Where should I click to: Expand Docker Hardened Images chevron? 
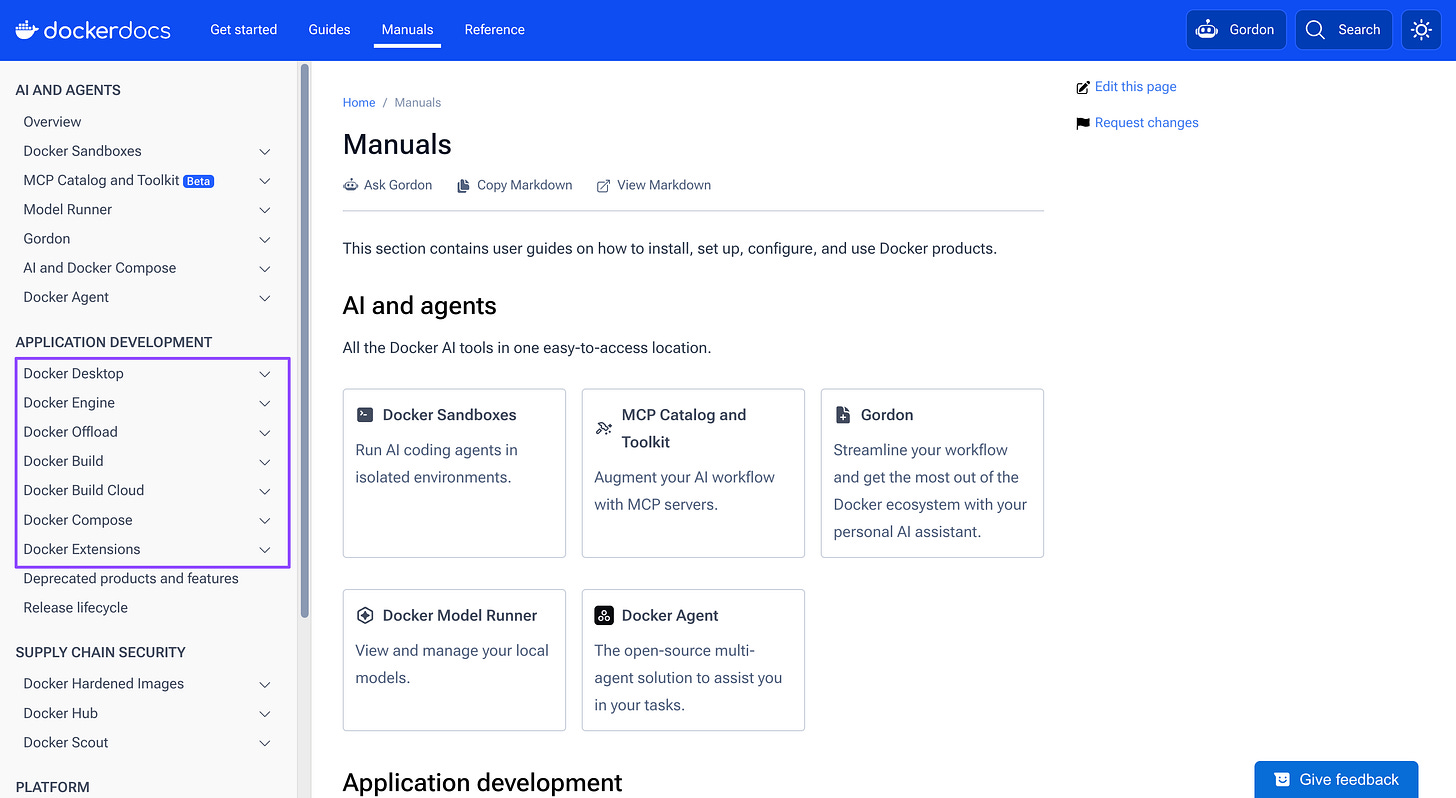(x=265, y=684)
